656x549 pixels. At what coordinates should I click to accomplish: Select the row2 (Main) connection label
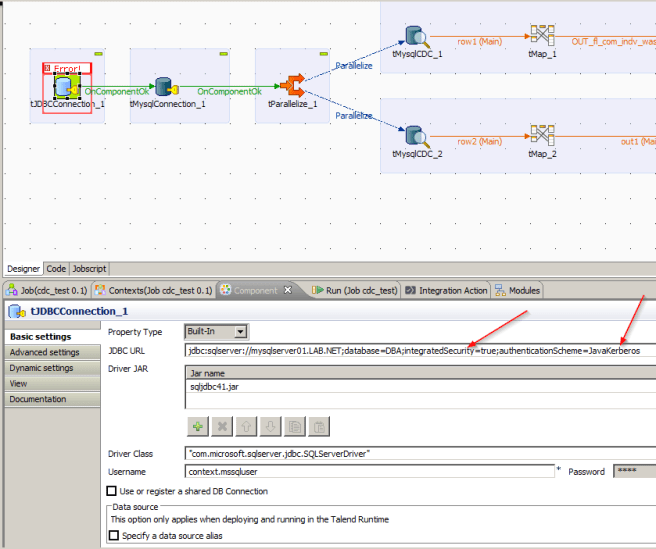[x=479, y=141]
